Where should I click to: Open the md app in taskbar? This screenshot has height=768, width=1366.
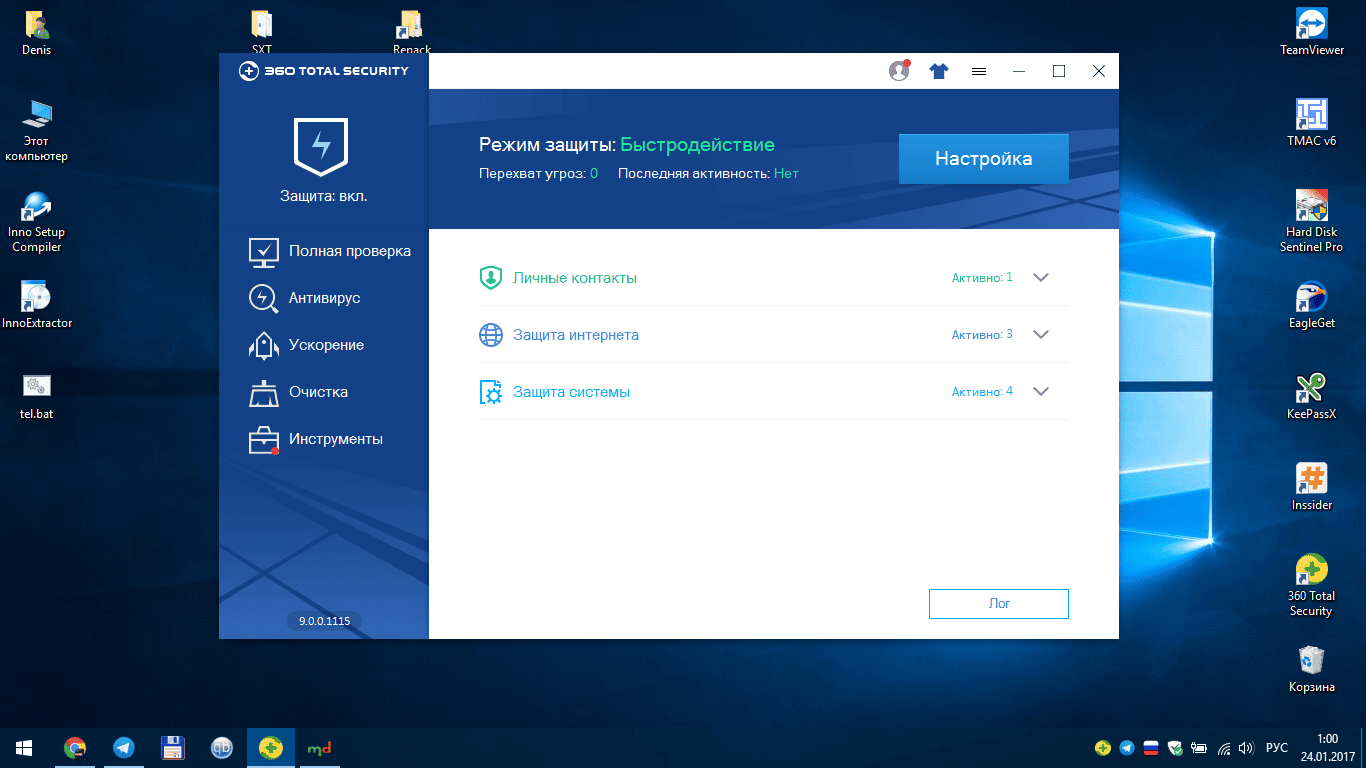320,747
